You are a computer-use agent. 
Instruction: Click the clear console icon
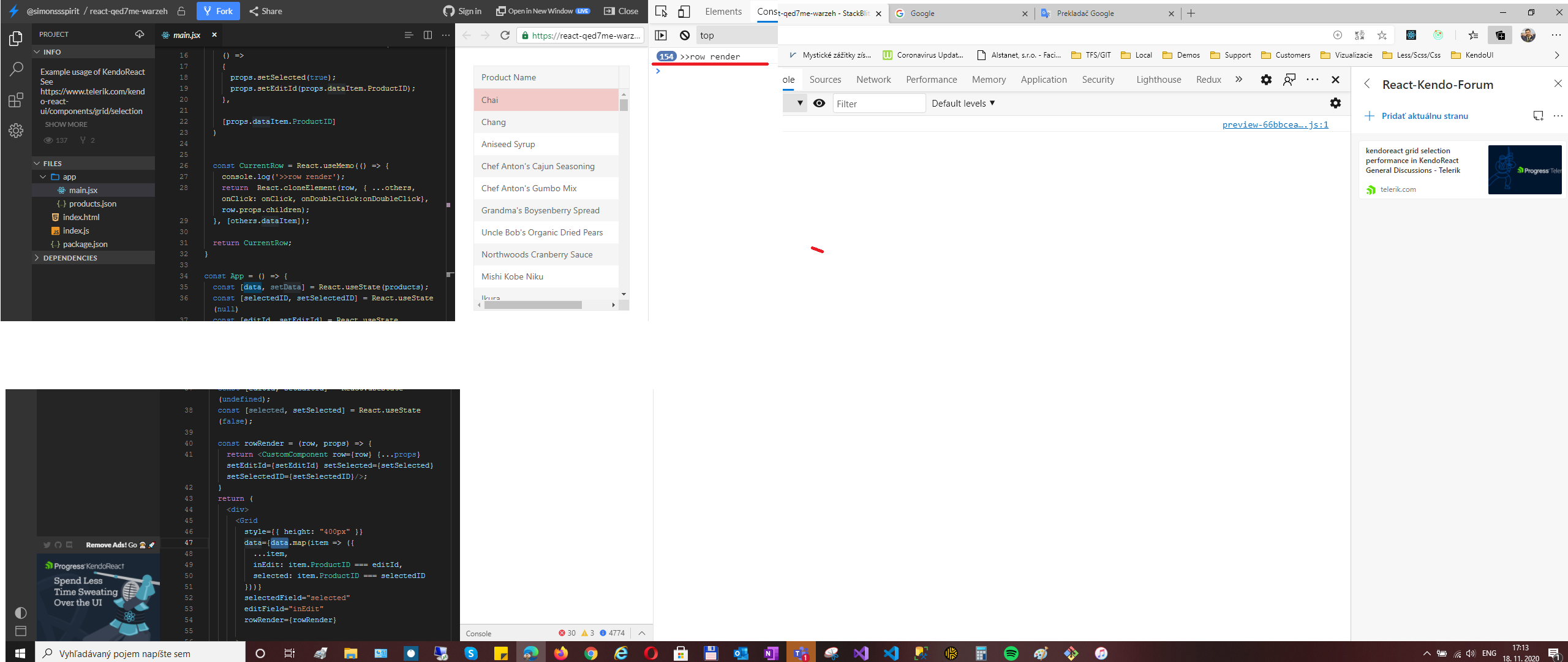pos(685,36)
